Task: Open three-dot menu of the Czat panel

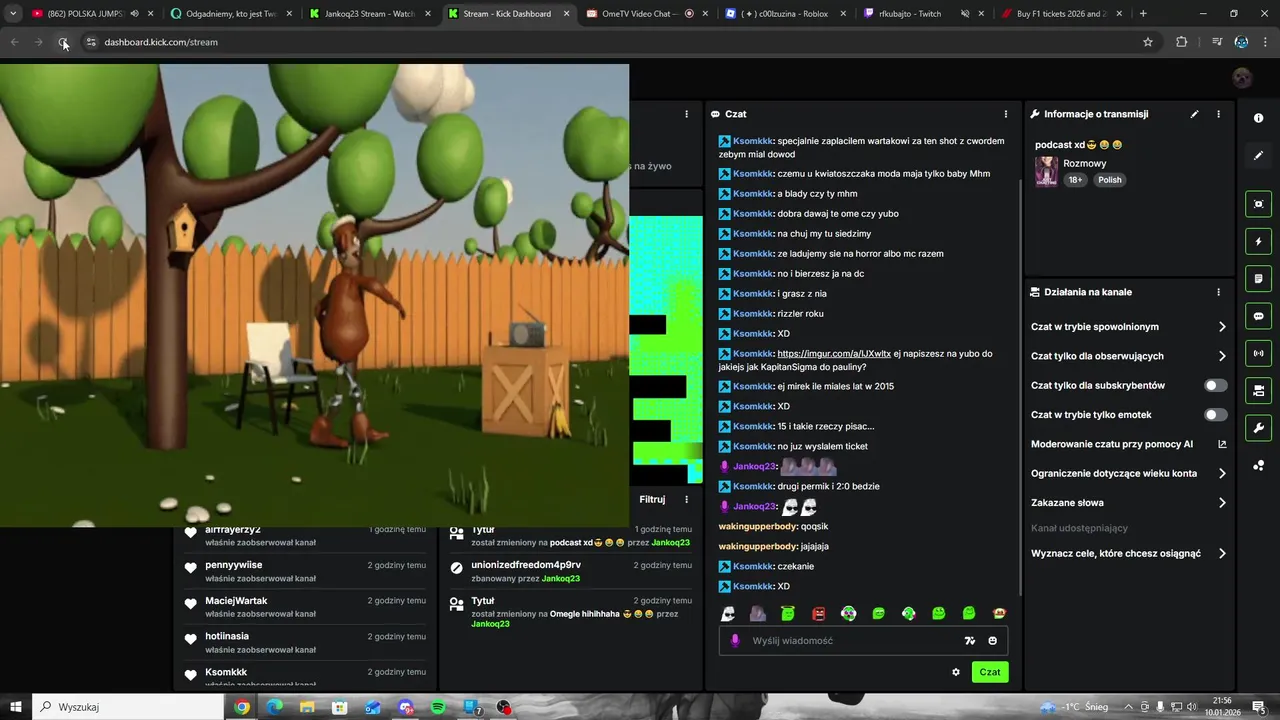Action: (x=1006, y=114)
